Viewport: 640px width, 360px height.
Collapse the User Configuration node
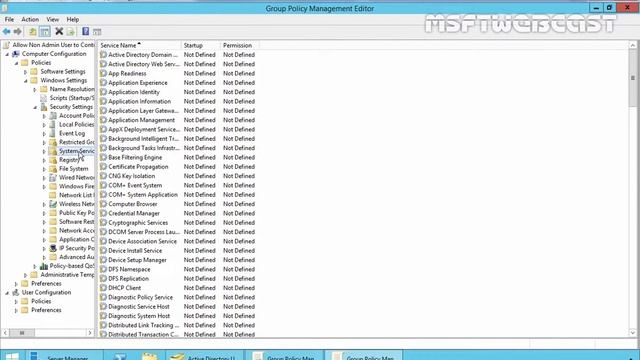(7, 293)
